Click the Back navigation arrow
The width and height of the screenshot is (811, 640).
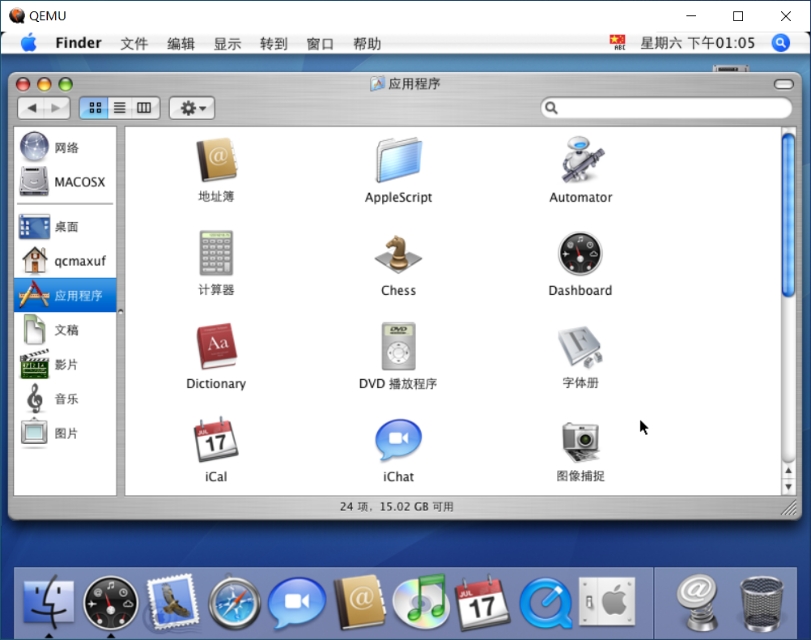pos(31,107)
